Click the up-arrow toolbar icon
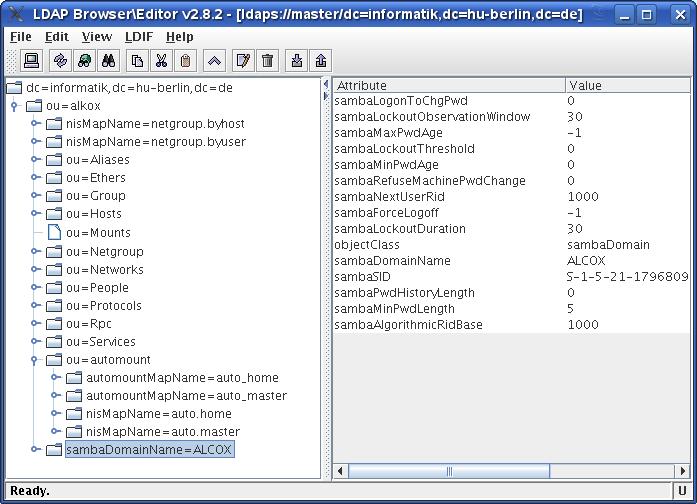Viewport: 697px width, 504px height. 214,61
